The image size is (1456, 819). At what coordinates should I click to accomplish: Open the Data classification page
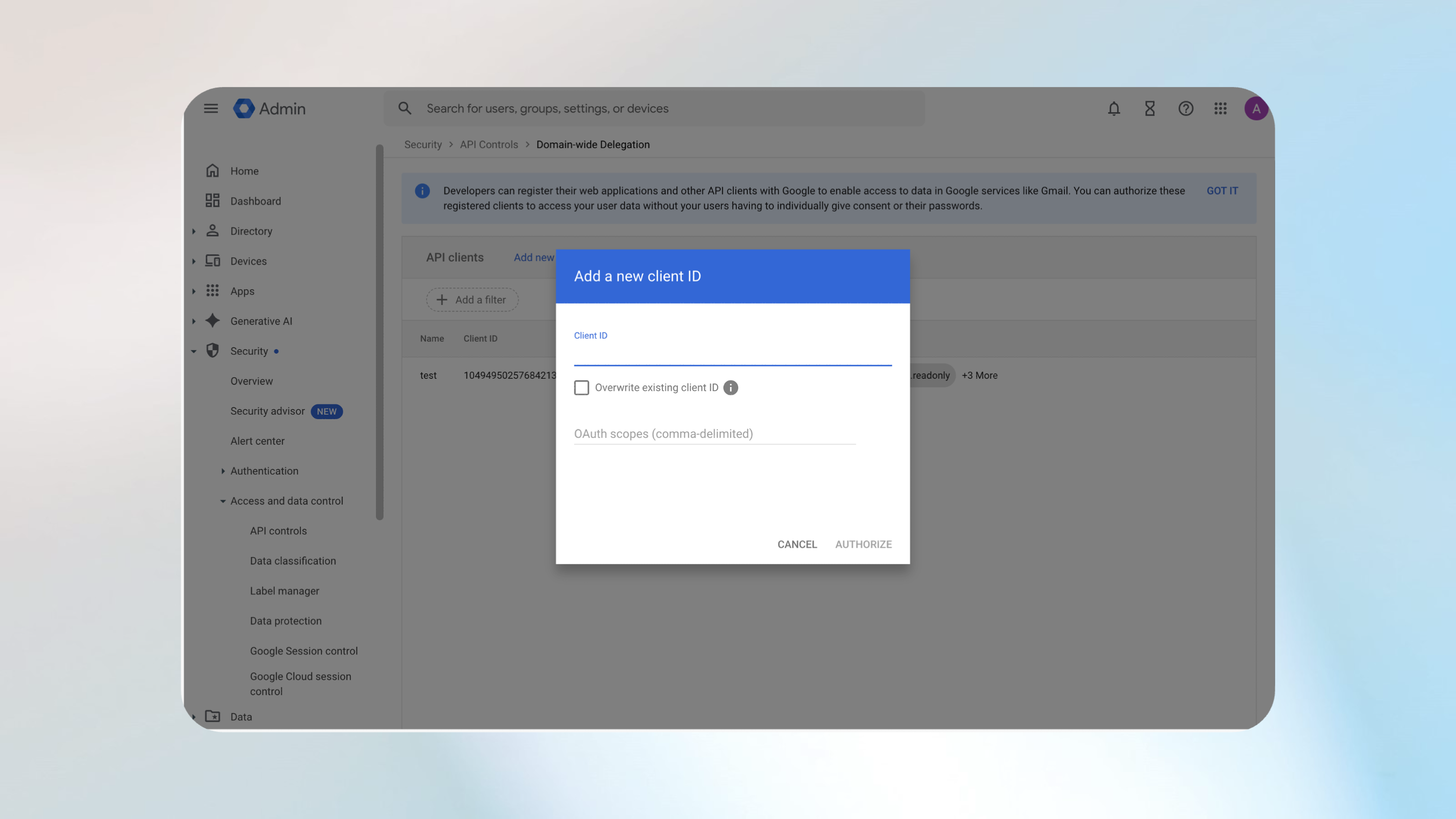pos(293,561)
